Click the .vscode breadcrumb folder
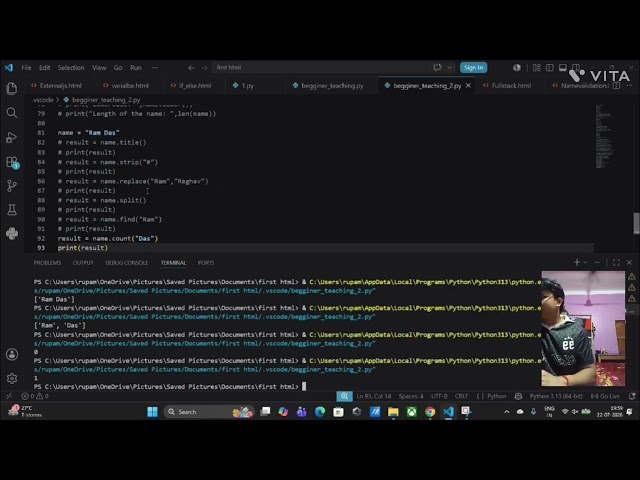 pyautogui.click(x=43, y=100)
